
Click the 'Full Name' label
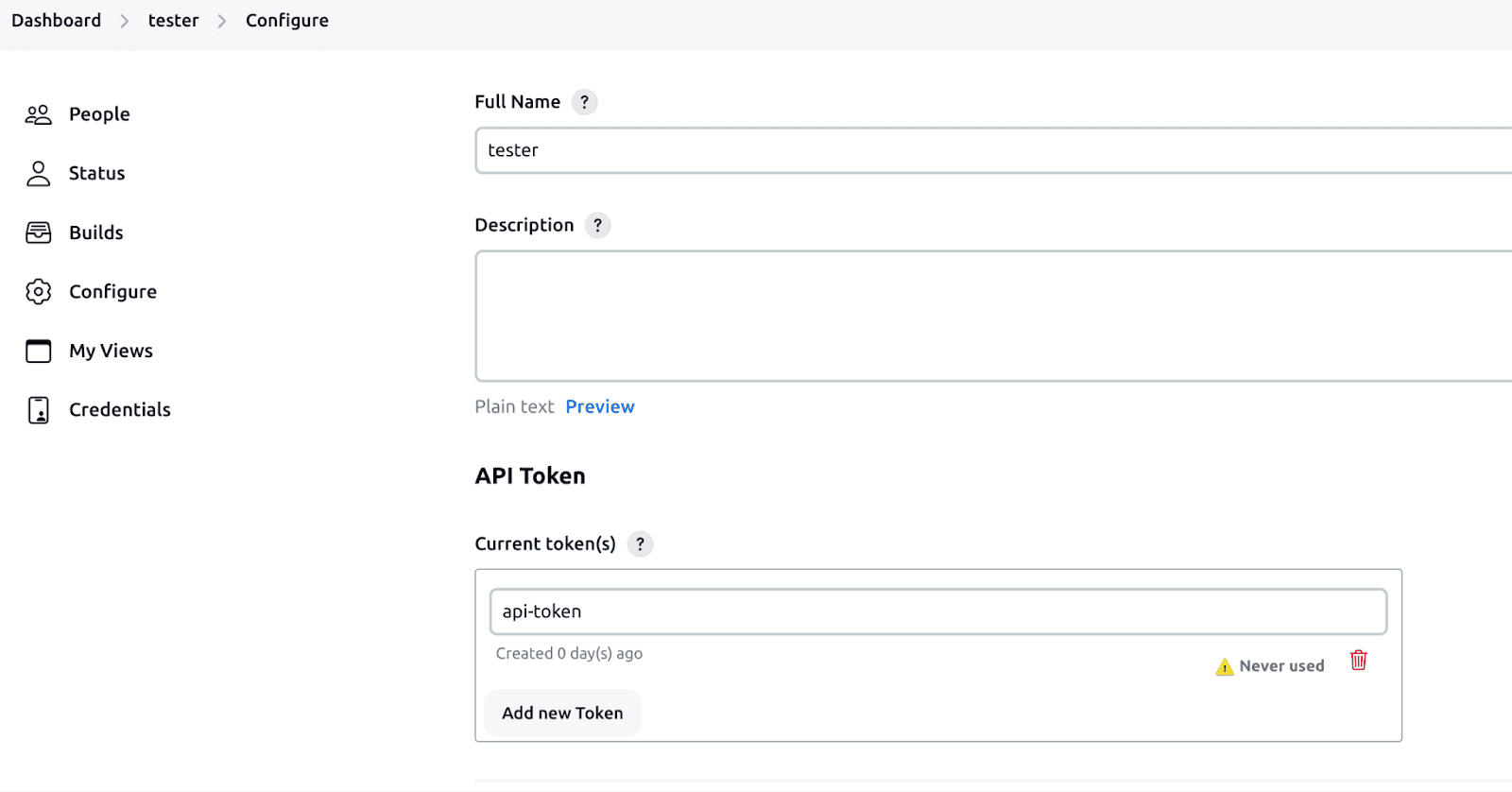pos(517,102)
